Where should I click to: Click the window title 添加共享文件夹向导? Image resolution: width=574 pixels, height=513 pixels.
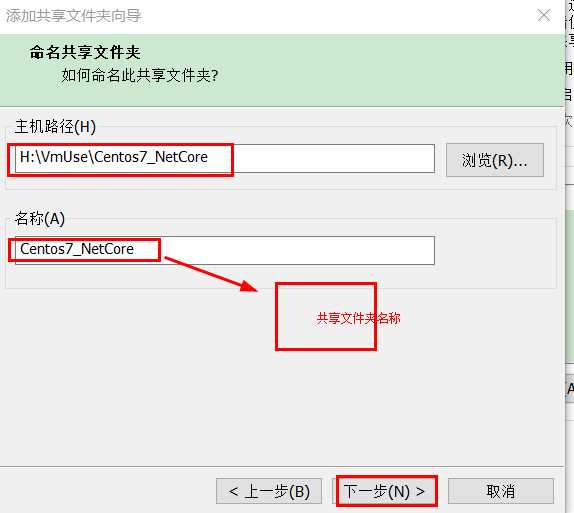click(74, 16)
